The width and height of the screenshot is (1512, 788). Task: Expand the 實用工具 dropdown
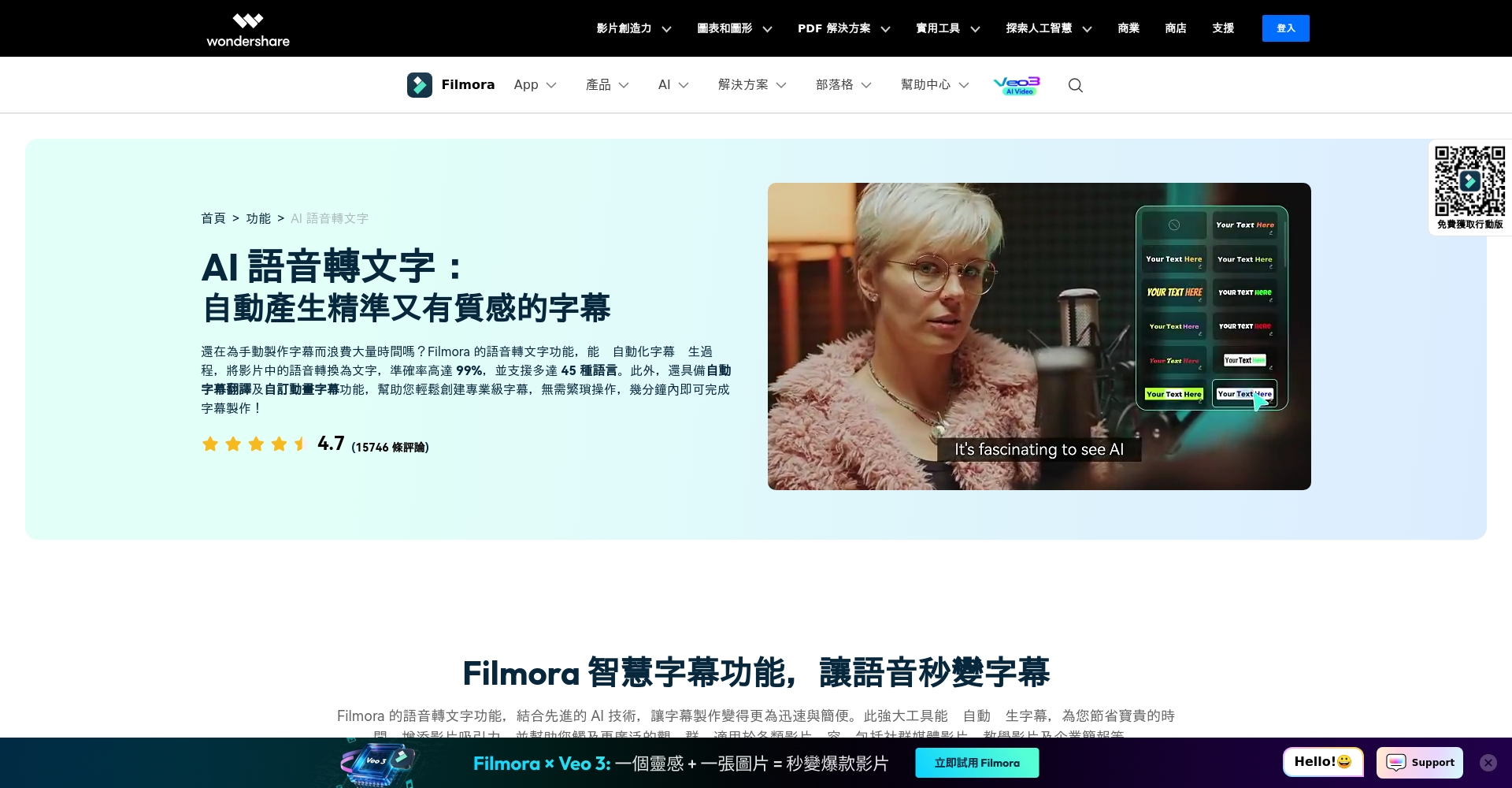948,28
